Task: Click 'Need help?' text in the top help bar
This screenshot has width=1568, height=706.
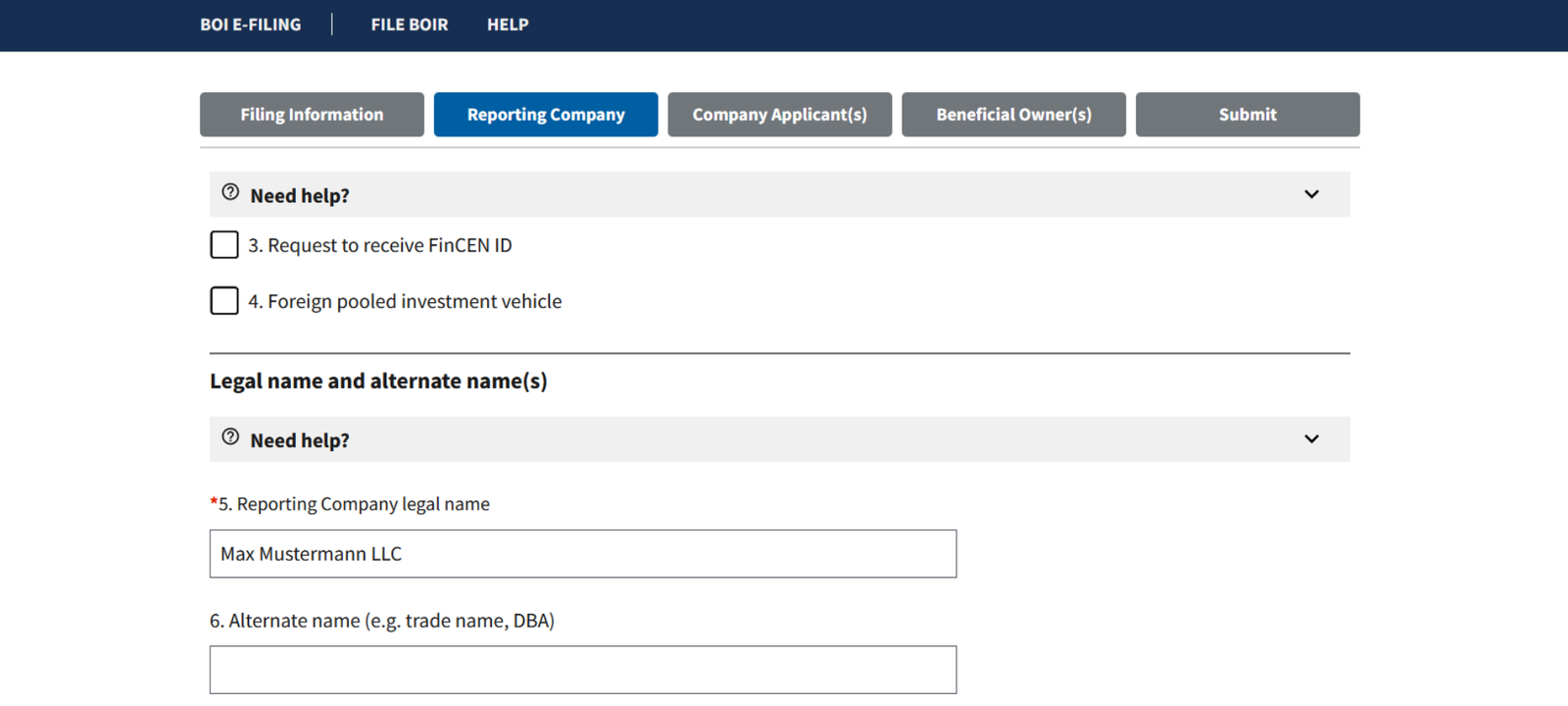Action: point(299,196)
